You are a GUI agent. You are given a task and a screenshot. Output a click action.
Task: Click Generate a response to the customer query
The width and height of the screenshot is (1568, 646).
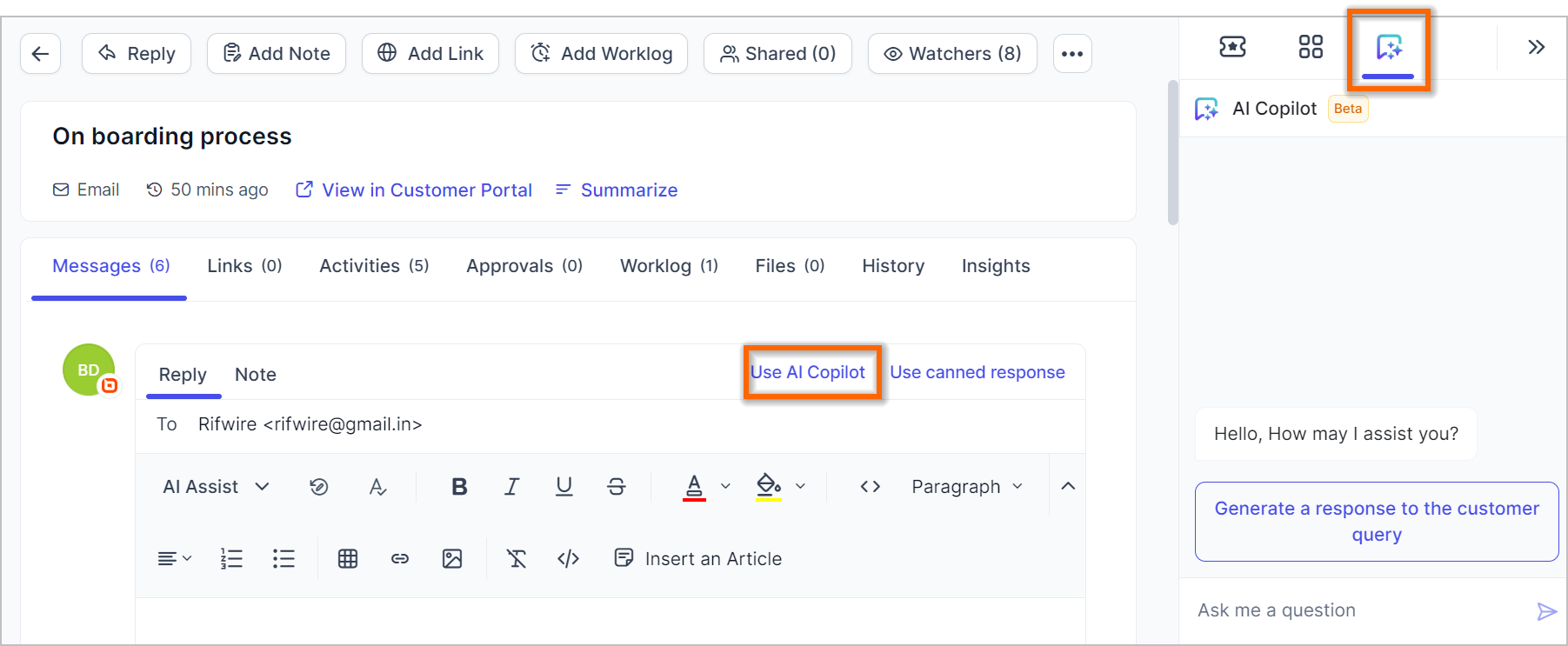pyautogui.click(x=1377, y=522)
